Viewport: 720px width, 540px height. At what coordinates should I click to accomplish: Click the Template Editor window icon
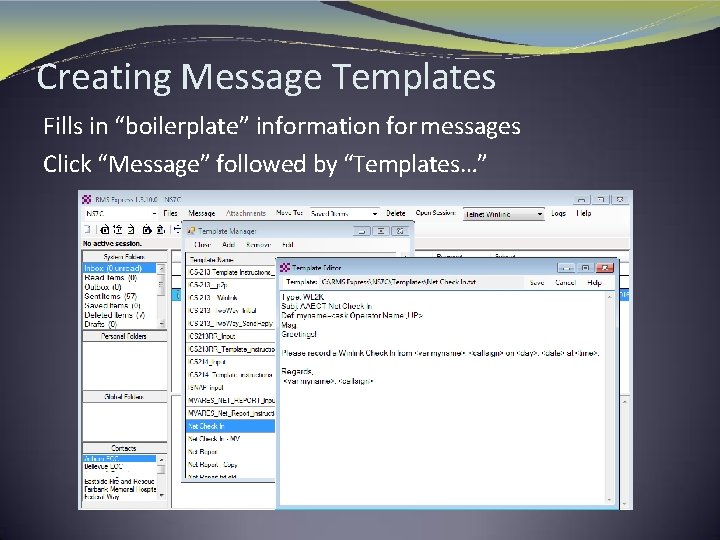tap(285, 267)
